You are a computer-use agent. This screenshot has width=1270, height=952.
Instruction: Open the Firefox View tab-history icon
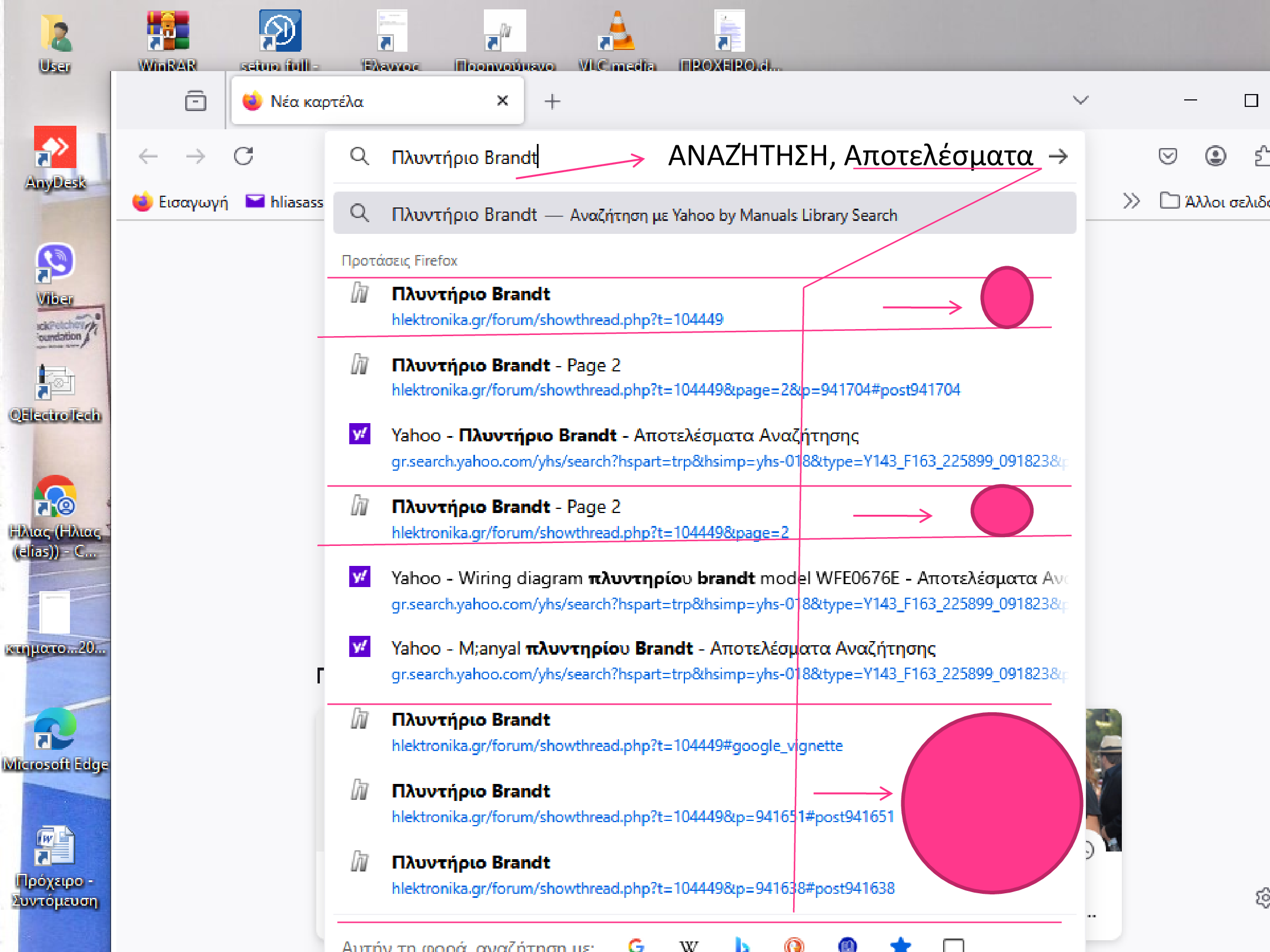195,101
